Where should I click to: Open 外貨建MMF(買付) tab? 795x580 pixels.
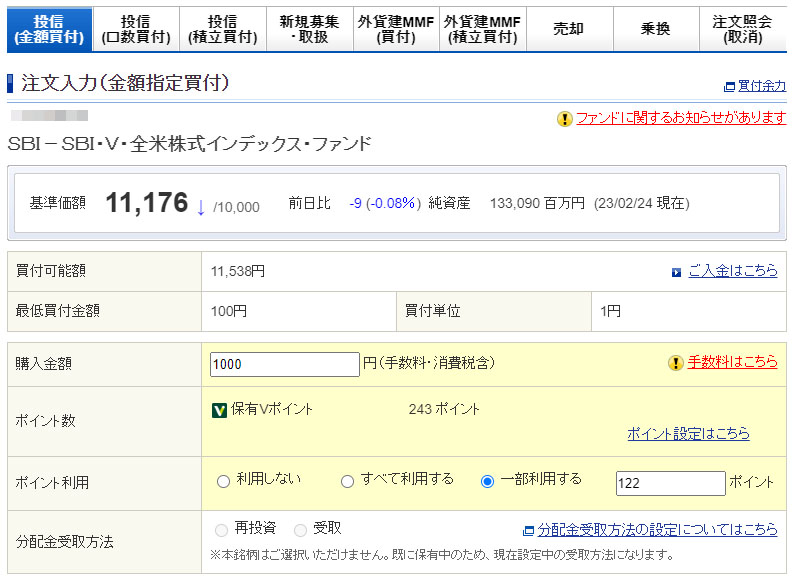pyautogui.click(x=397, y=29)
